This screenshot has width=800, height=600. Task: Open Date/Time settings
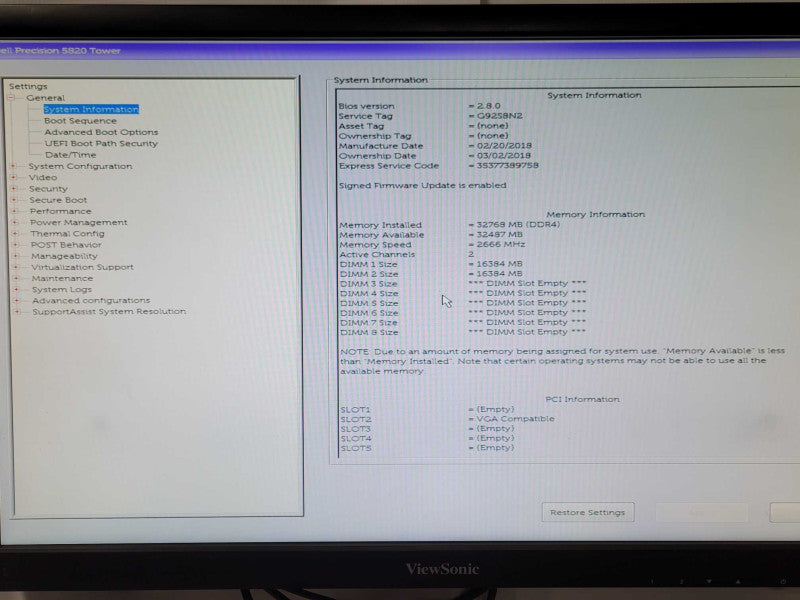point(70,155)
